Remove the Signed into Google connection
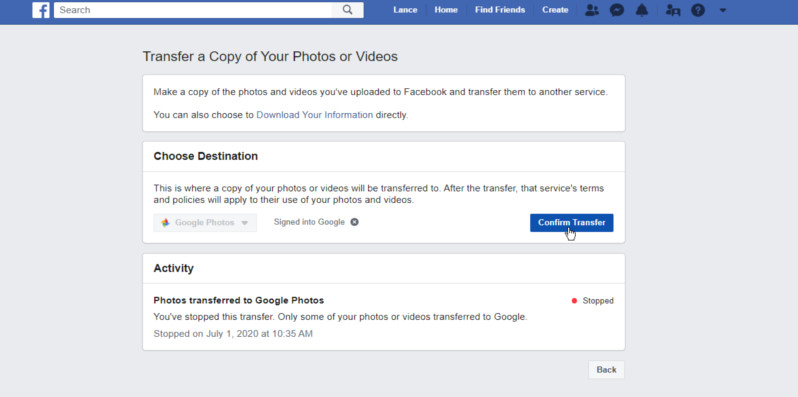Image resolution: width=798 pixels, height=397 pixels. click(x=355, y=222)
